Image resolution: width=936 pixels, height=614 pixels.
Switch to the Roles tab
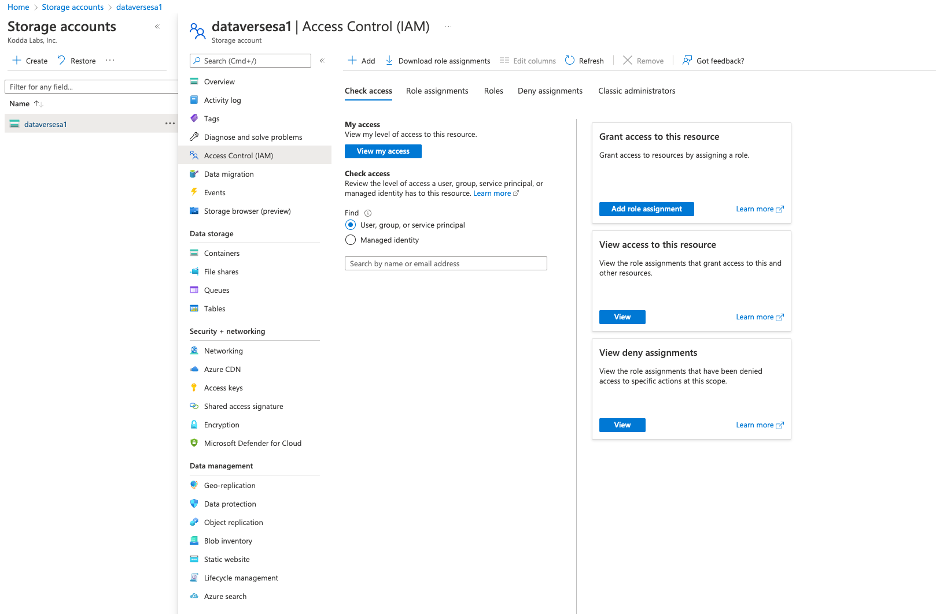494,91
